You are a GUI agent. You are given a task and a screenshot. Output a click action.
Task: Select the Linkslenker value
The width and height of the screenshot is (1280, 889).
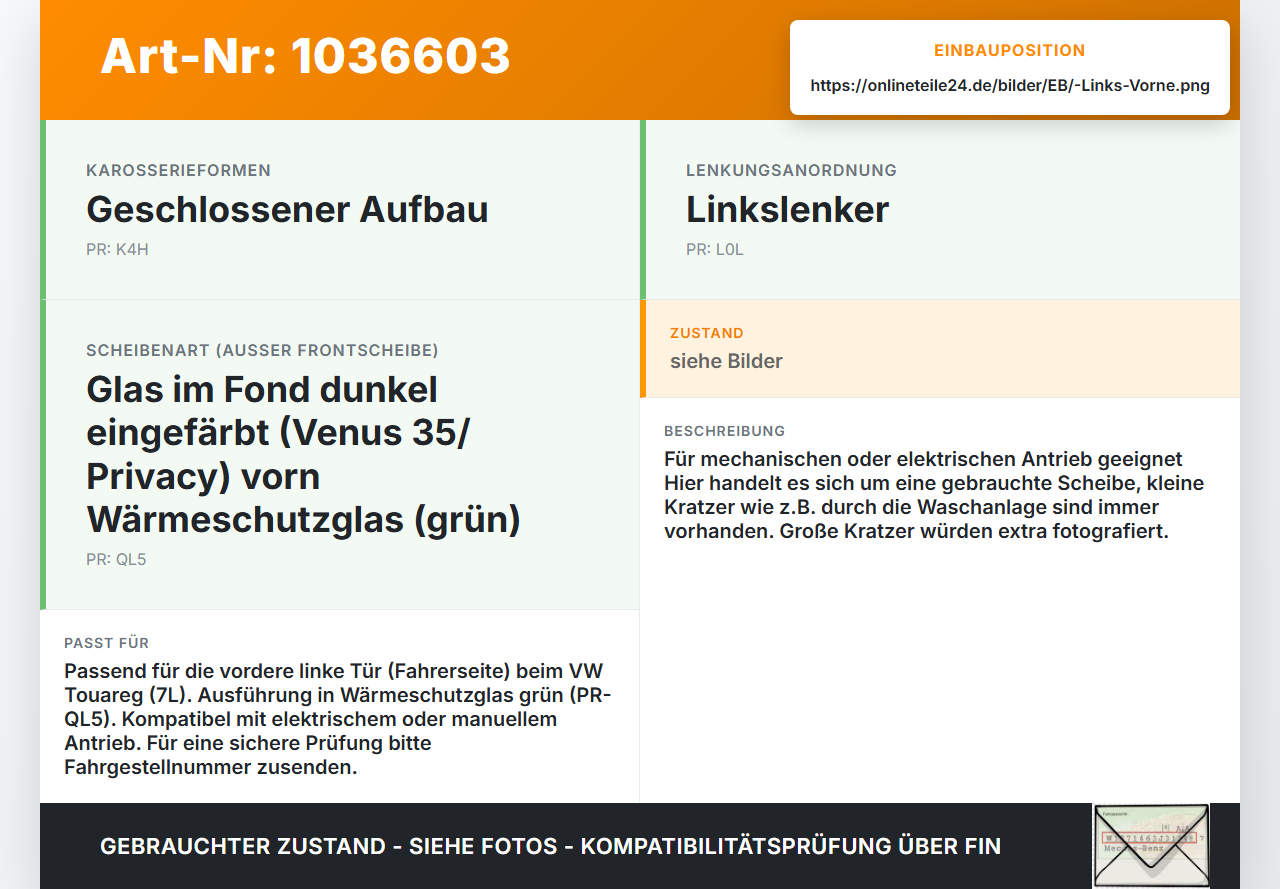(x=787, y=210)
